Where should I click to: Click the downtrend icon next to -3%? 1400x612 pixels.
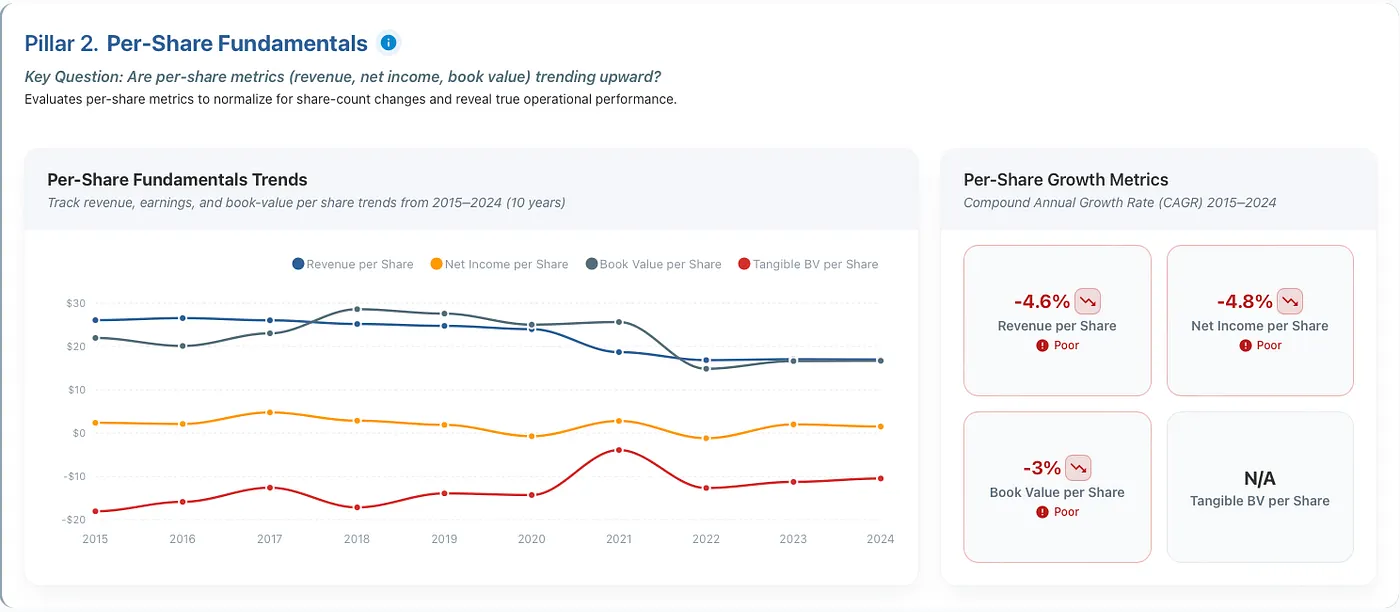1078,467
